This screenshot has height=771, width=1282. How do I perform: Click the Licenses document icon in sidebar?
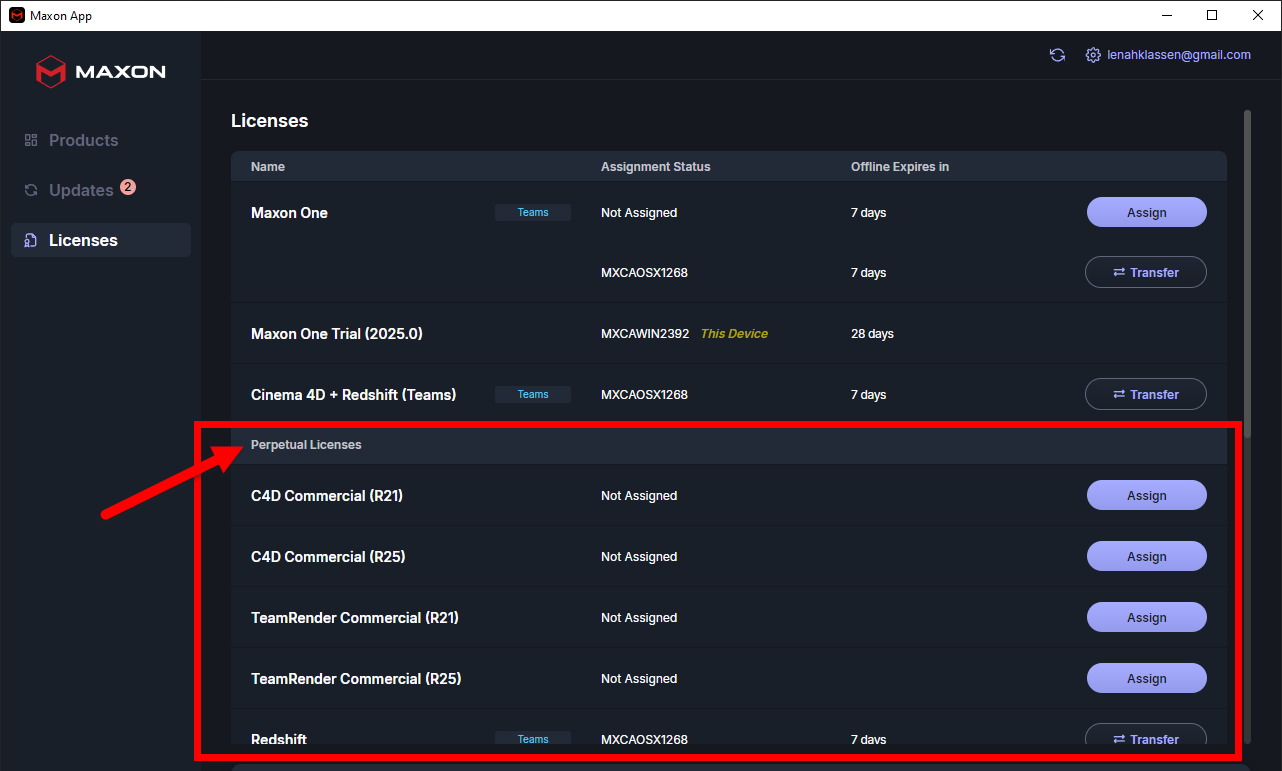pyautogui.click(x=31, y=240)
